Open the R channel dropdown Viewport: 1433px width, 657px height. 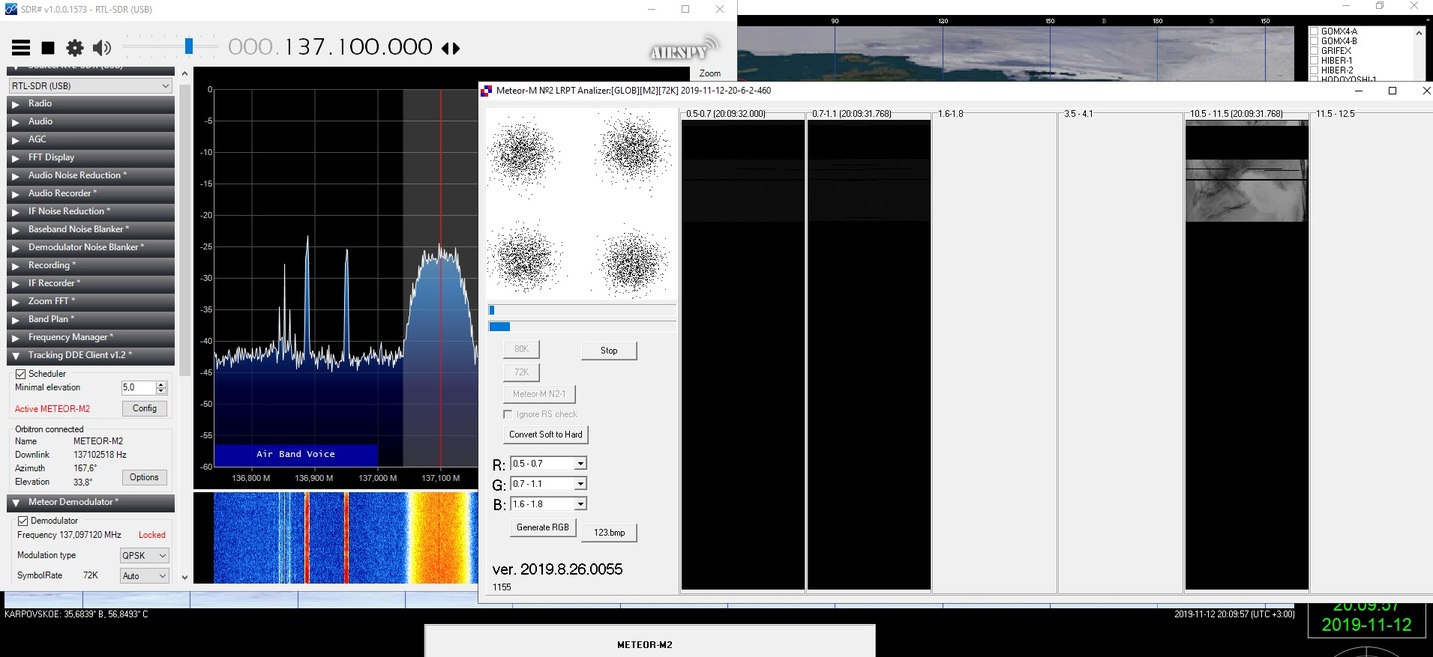[548, 464]
